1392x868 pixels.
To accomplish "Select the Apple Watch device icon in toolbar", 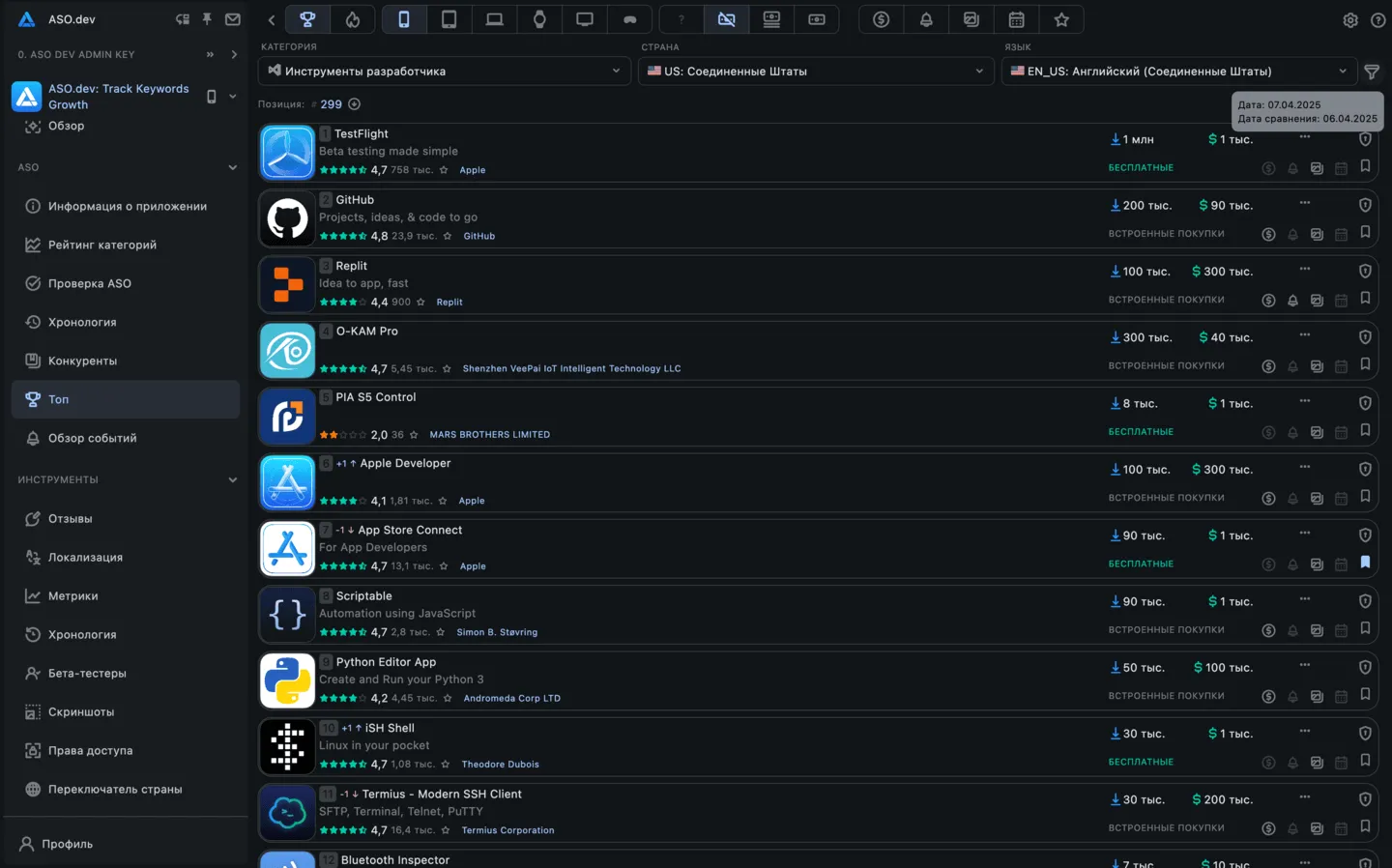I will tap(539, 19).
